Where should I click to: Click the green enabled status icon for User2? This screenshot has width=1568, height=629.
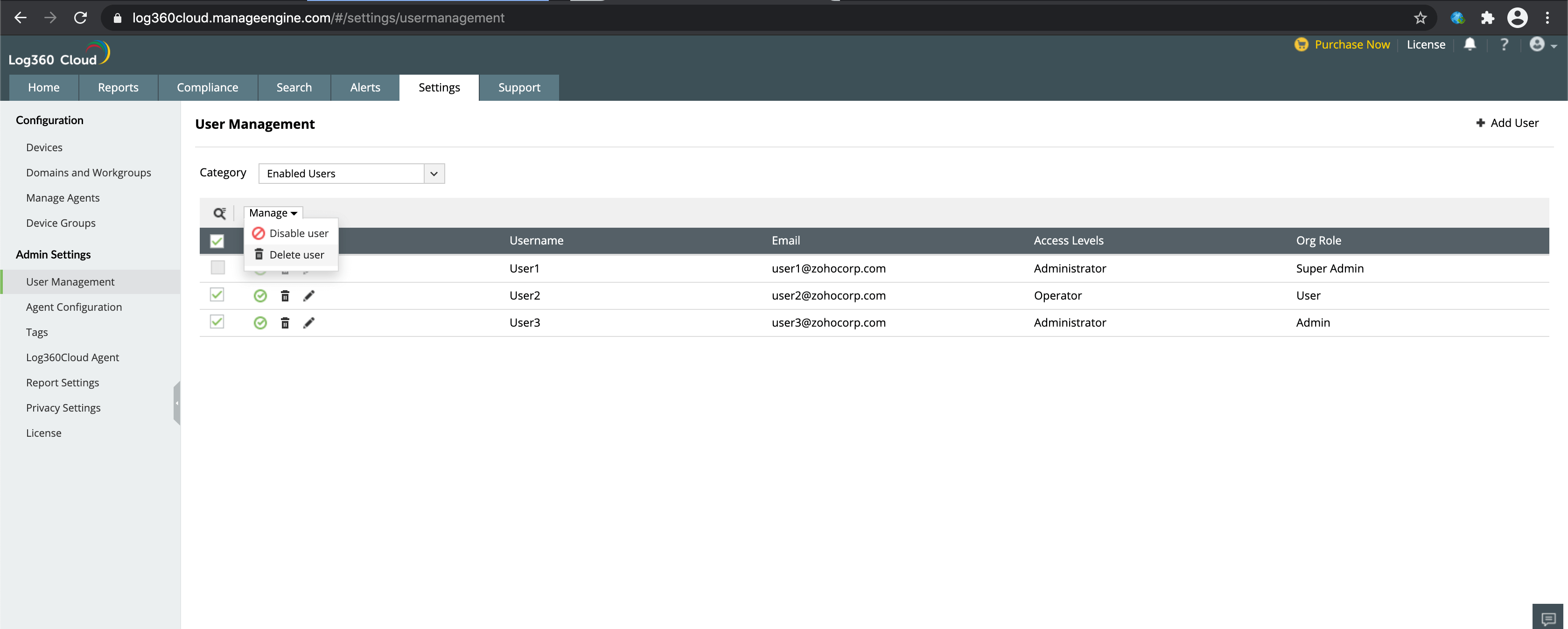260,295
